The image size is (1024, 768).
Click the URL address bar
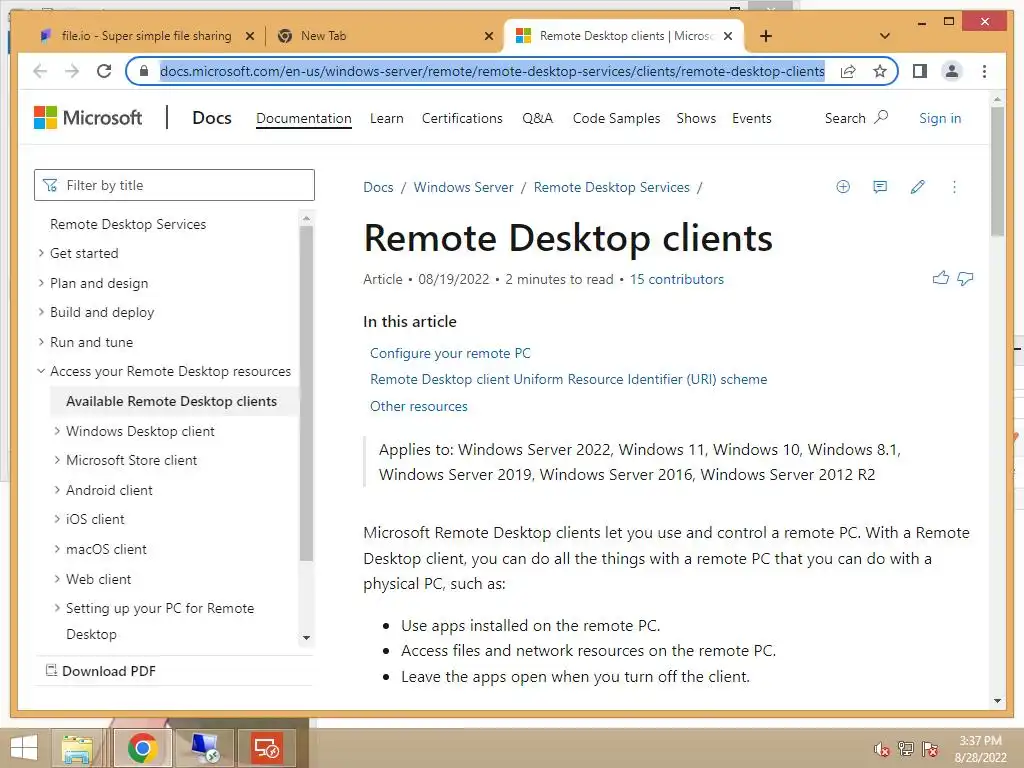pos(492,71)
